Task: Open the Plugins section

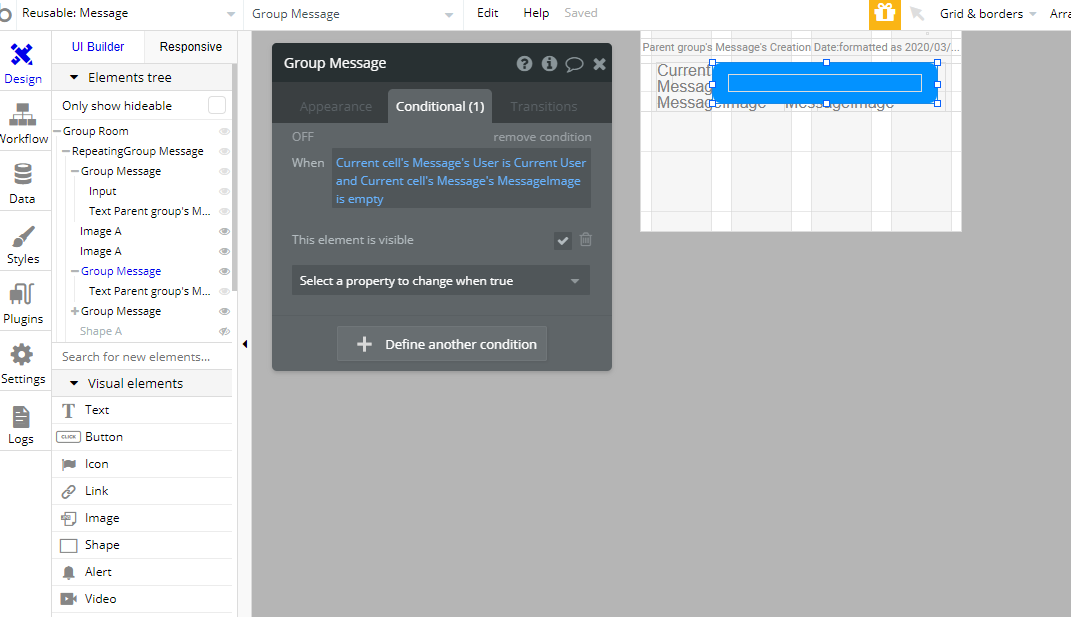Action: [x=23, y=304]
